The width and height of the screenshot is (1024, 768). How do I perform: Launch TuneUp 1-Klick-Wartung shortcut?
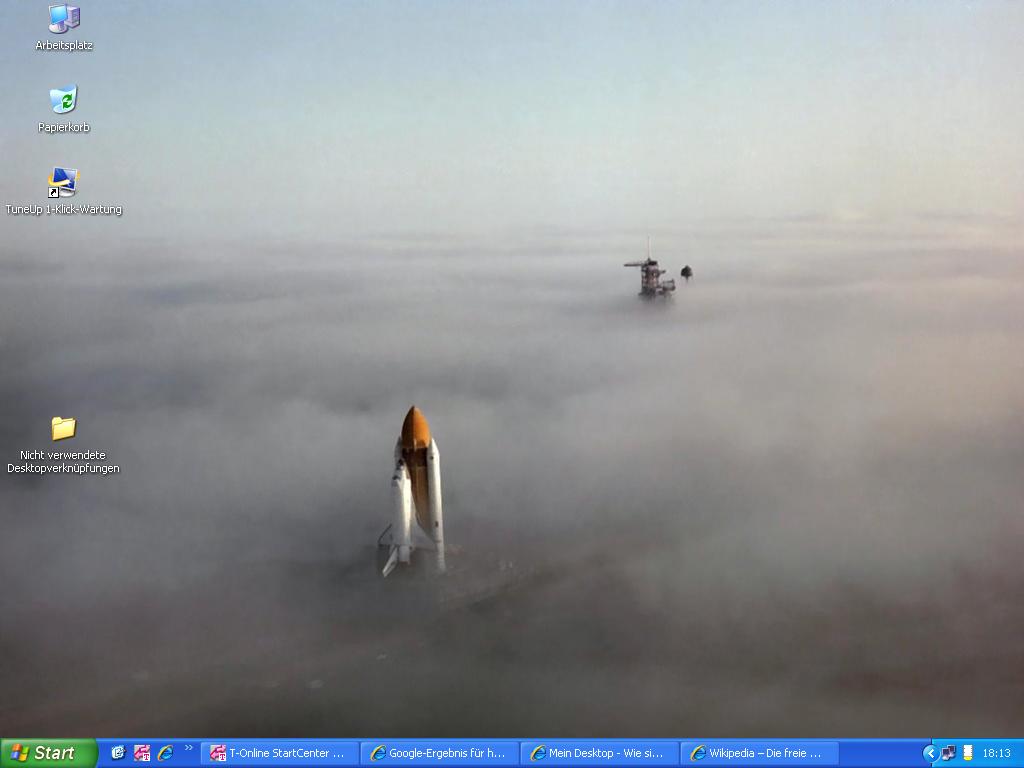tap(63, 182)
